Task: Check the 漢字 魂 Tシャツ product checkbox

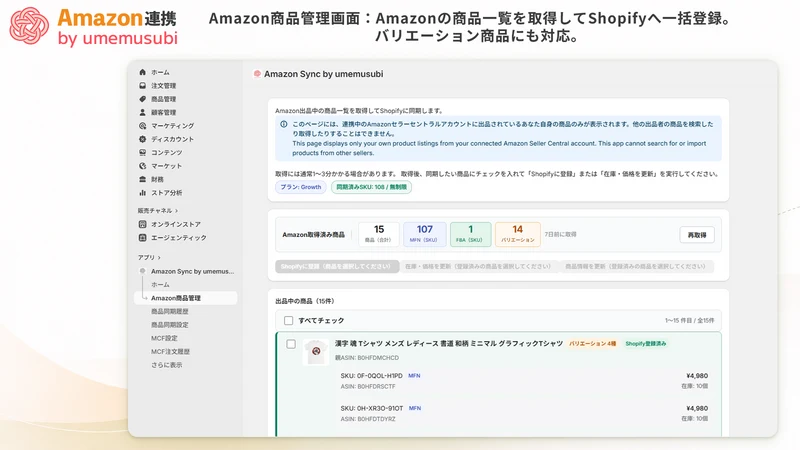Action: pyautogui.click(x=291, y=344)
